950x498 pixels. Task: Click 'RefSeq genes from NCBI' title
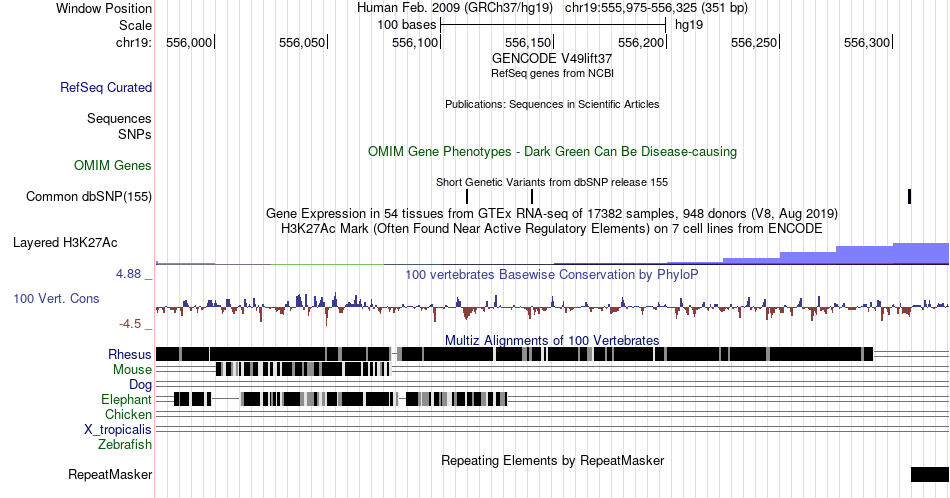coord(552,73)
